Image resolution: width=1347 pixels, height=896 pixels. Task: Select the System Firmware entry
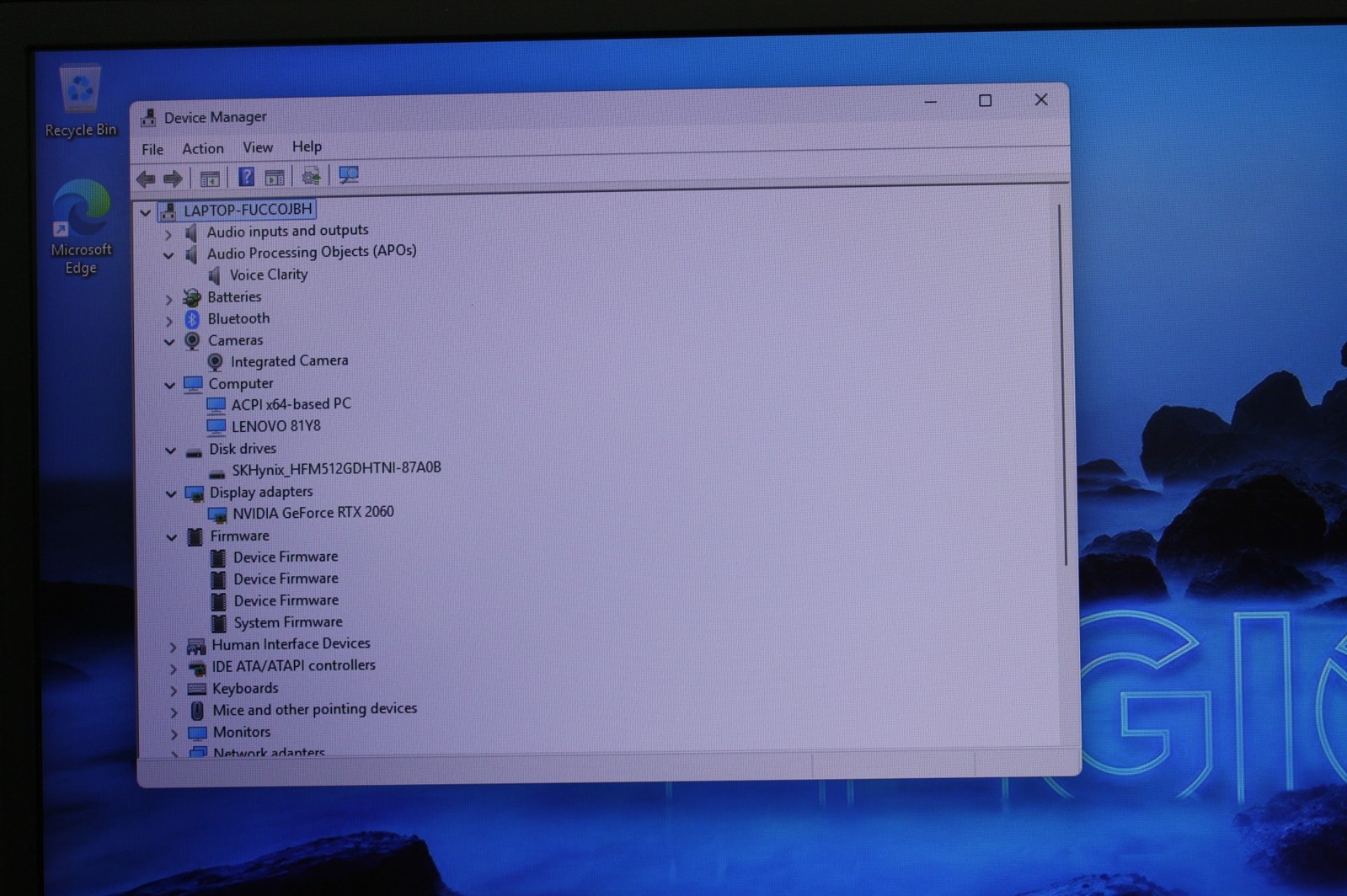coord(288,622)
